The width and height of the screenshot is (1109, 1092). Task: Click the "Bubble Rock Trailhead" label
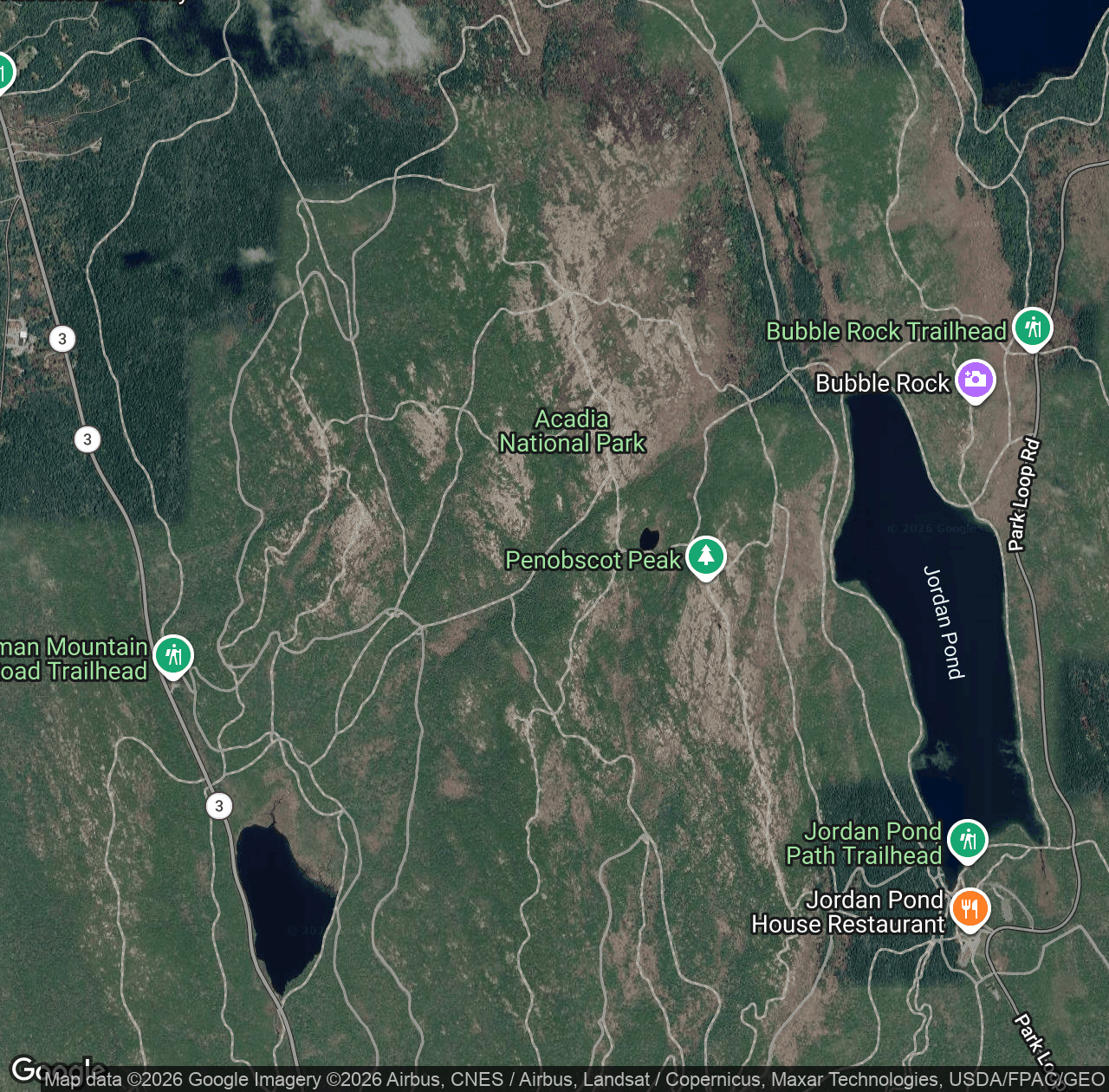coord(886,331)
